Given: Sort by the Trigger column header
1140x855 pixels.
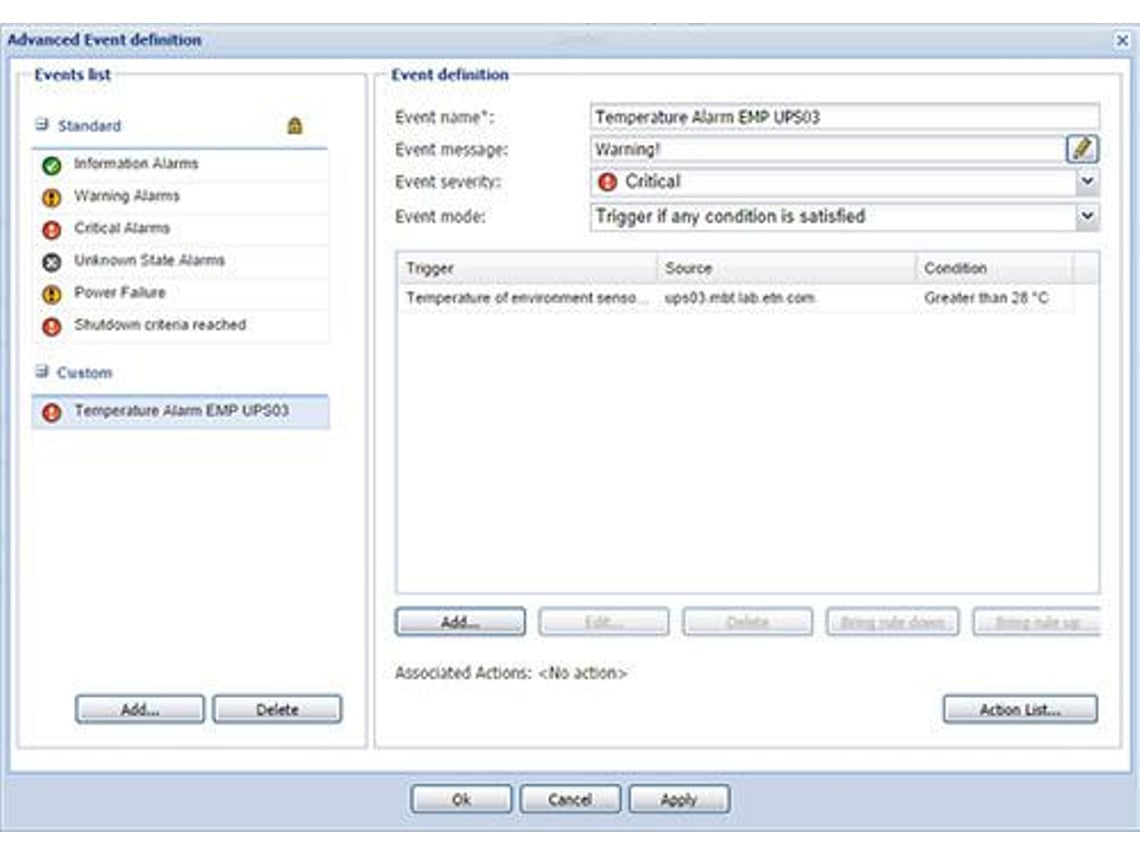Looking at the screenshot, I should [527, 268].
